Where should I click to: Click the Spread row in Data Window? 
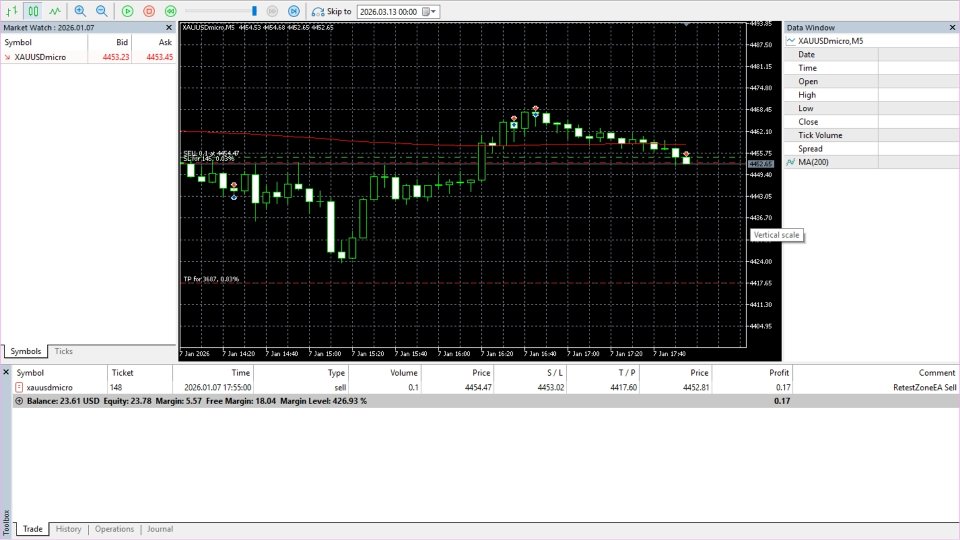click(871, 149)
